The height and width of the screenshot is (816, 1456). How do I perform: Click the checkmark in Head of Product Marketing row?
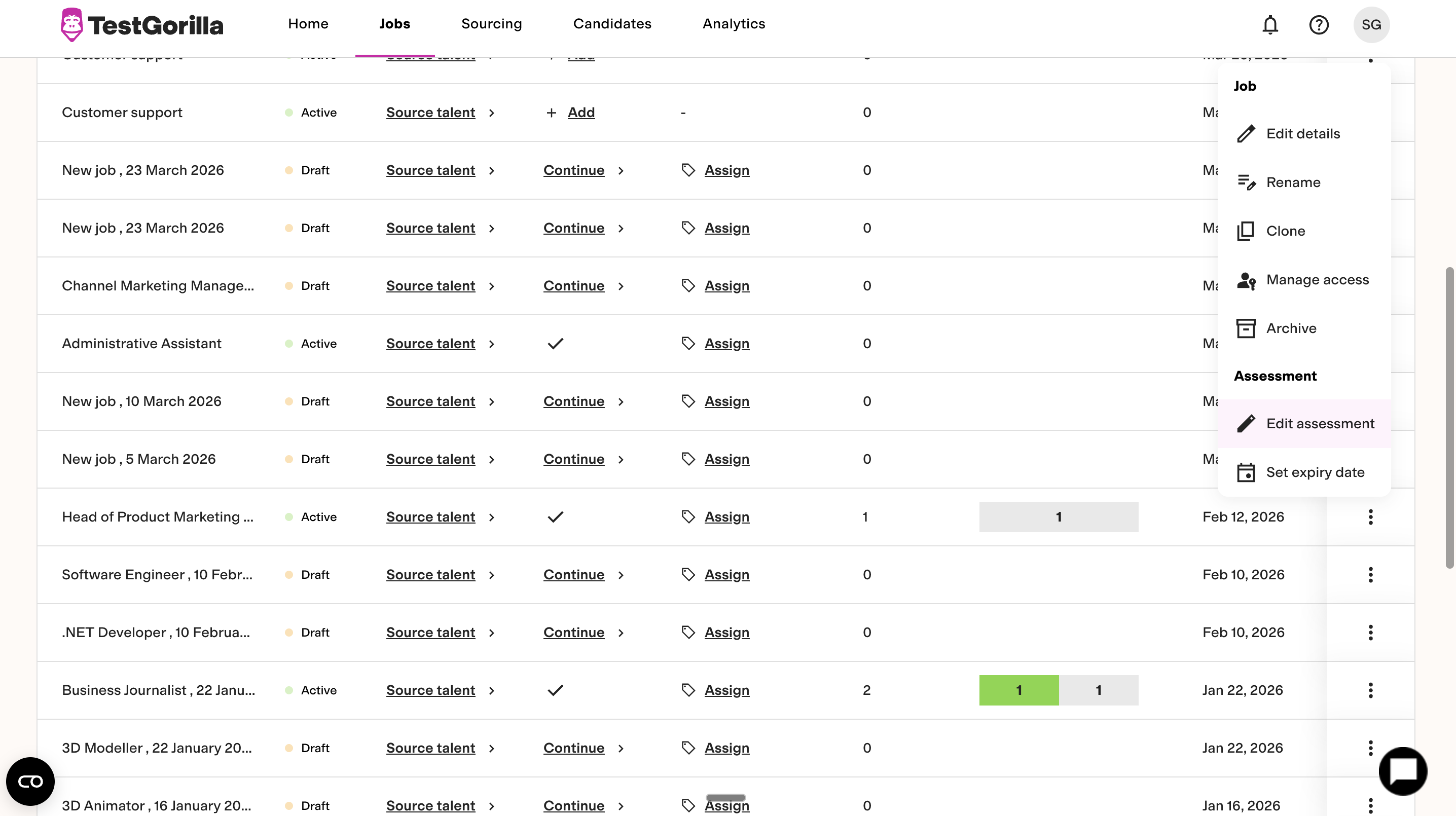tap(556, 516)
